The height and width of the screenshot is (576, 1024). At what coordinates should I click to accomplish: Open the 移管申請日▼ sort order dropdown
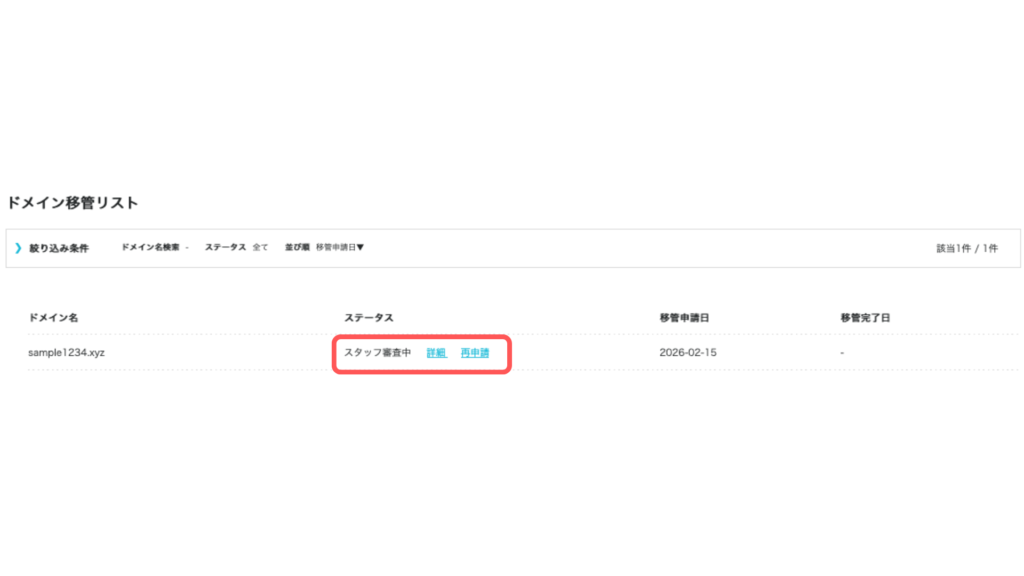[340, 247]
